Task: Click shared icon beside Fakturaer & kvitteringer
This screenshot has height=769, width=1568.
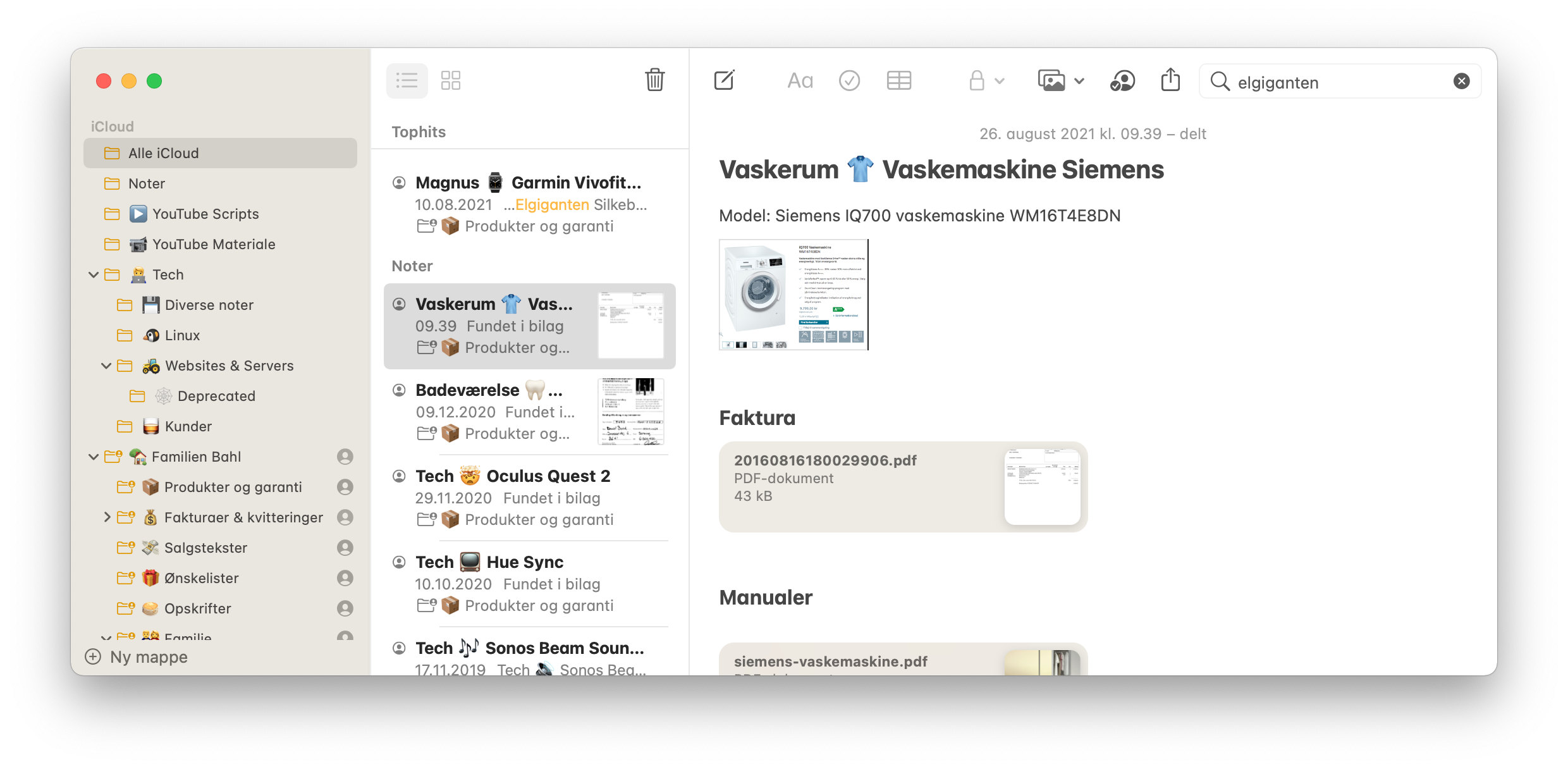Action: (x=345, y=517)
